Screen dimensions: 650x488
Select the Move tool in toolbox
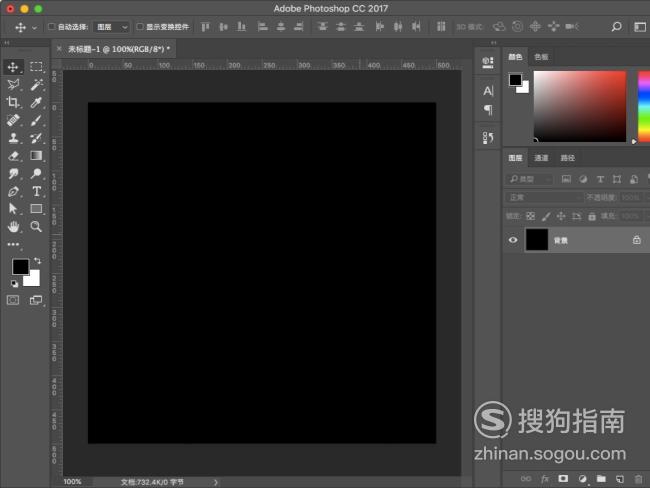(13, 67)
